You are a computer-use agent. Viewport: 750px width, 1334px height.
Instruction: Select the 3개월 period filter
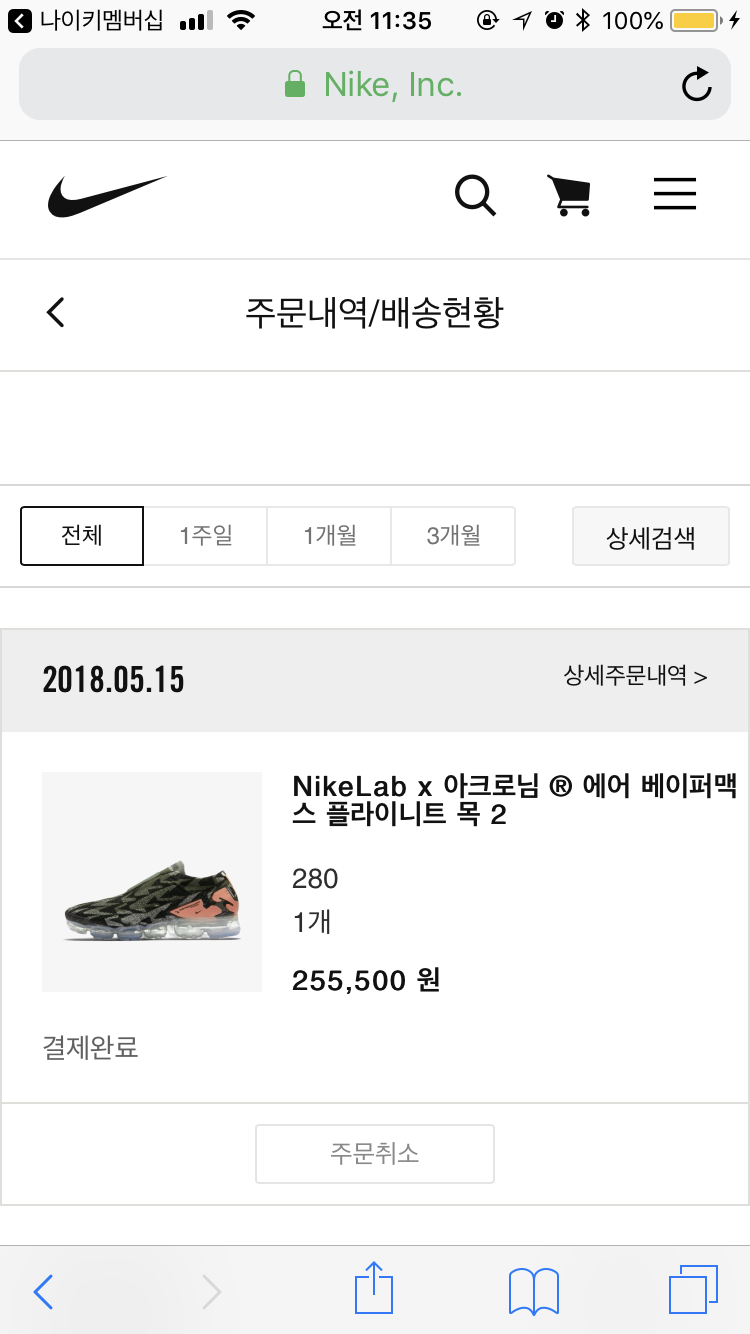pyautogui.click(x=453, y=536)
